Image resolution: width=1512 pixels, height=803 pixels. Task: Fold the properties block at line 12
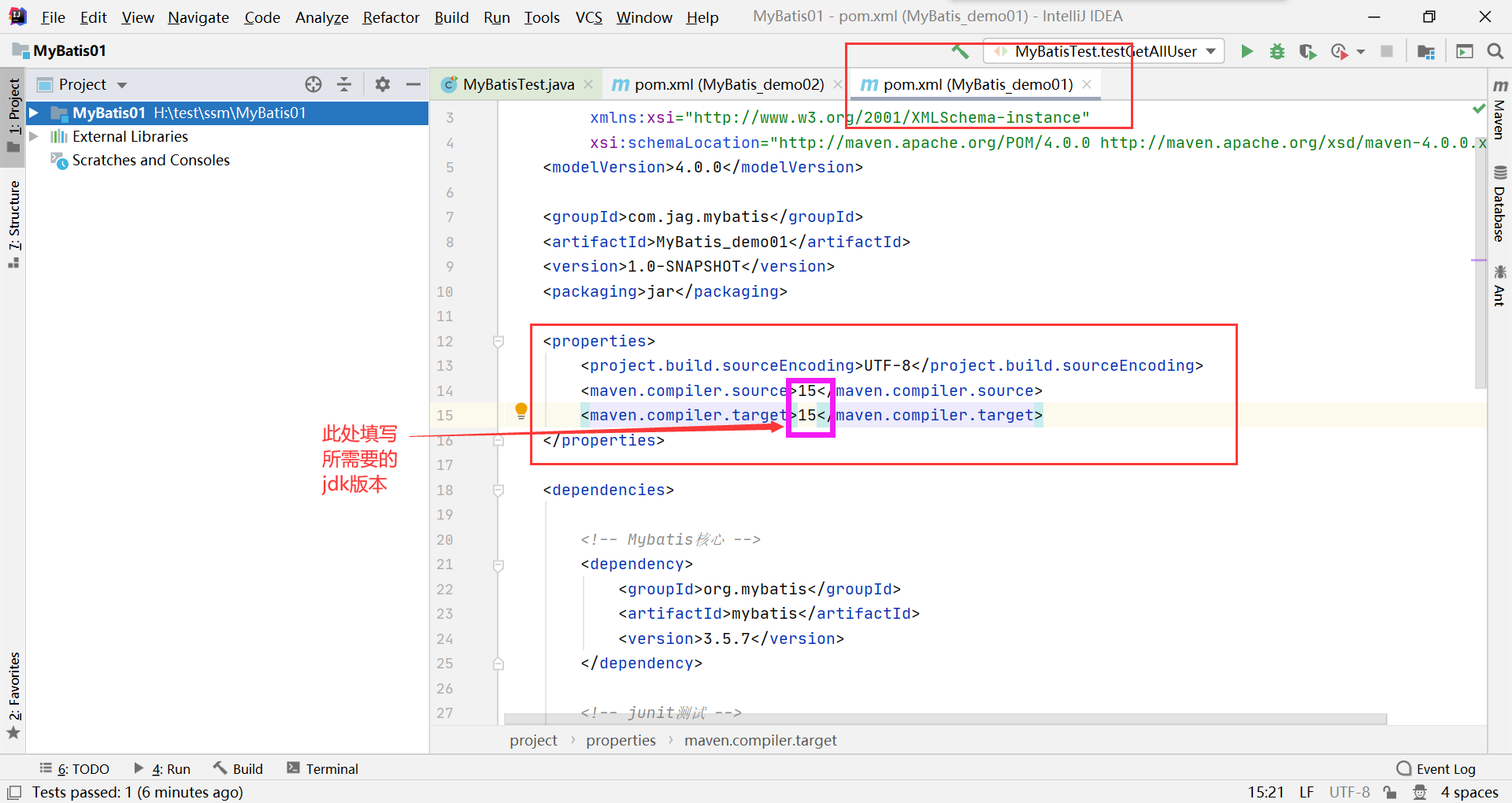(498, 342)
